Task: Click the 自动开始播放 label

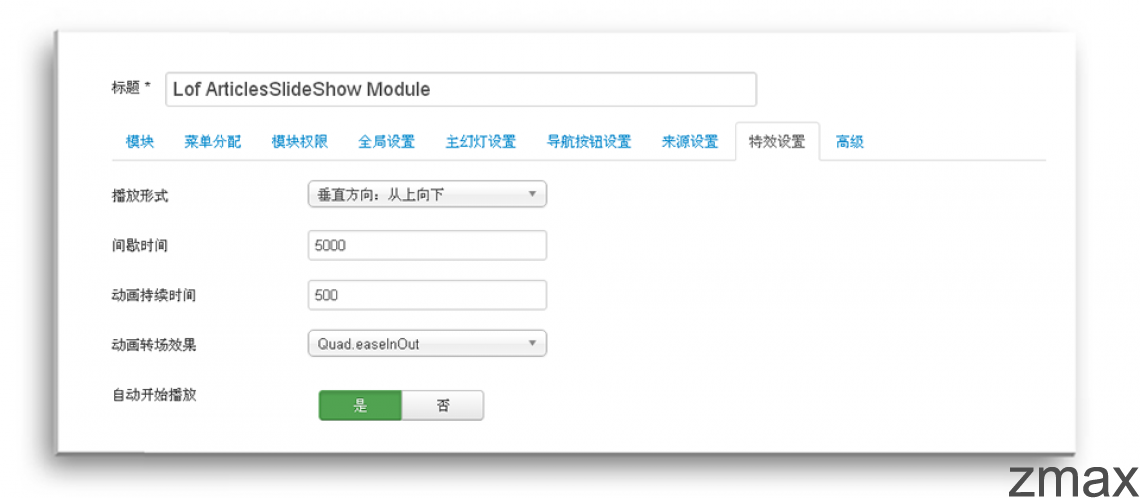Action: (x=153, y=395)
